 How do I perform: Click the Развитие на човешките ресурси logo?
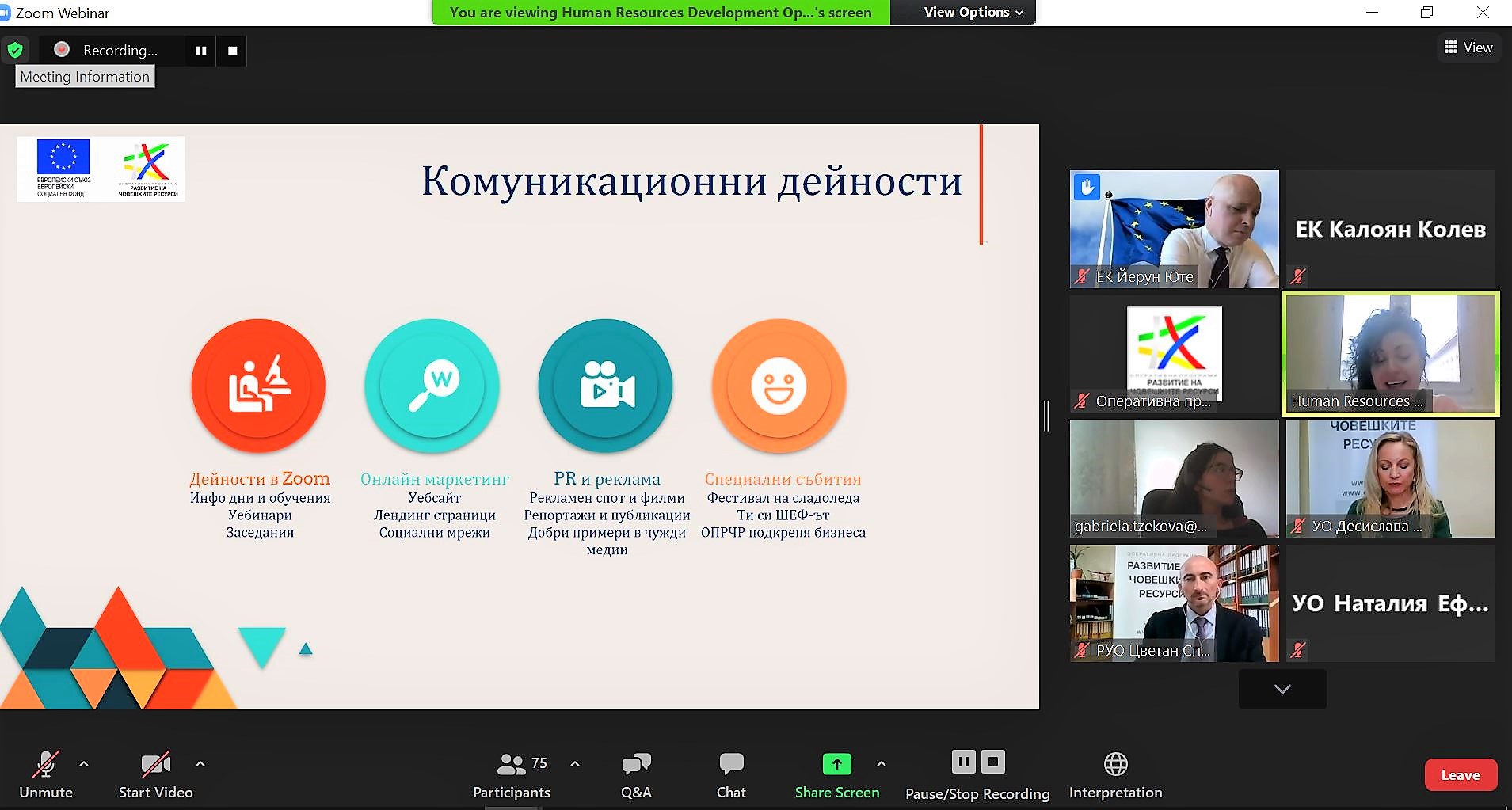pyautogui.click(x=147, y=169)
